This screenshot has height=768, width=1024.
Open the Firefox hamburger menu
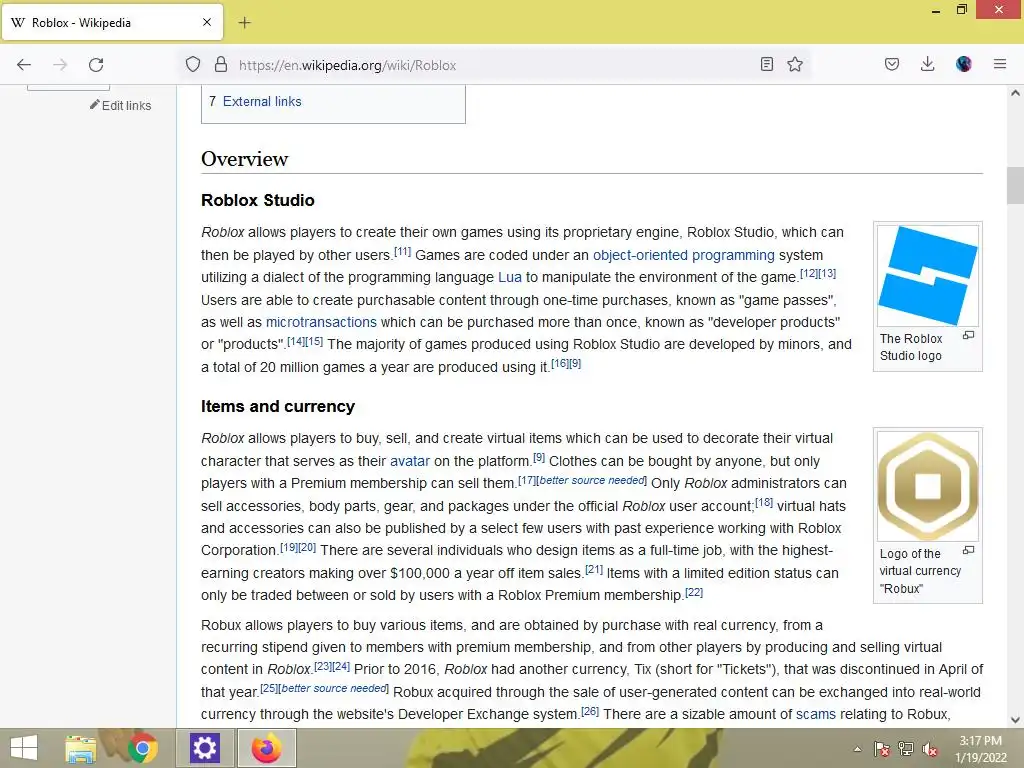coord(999,64)
